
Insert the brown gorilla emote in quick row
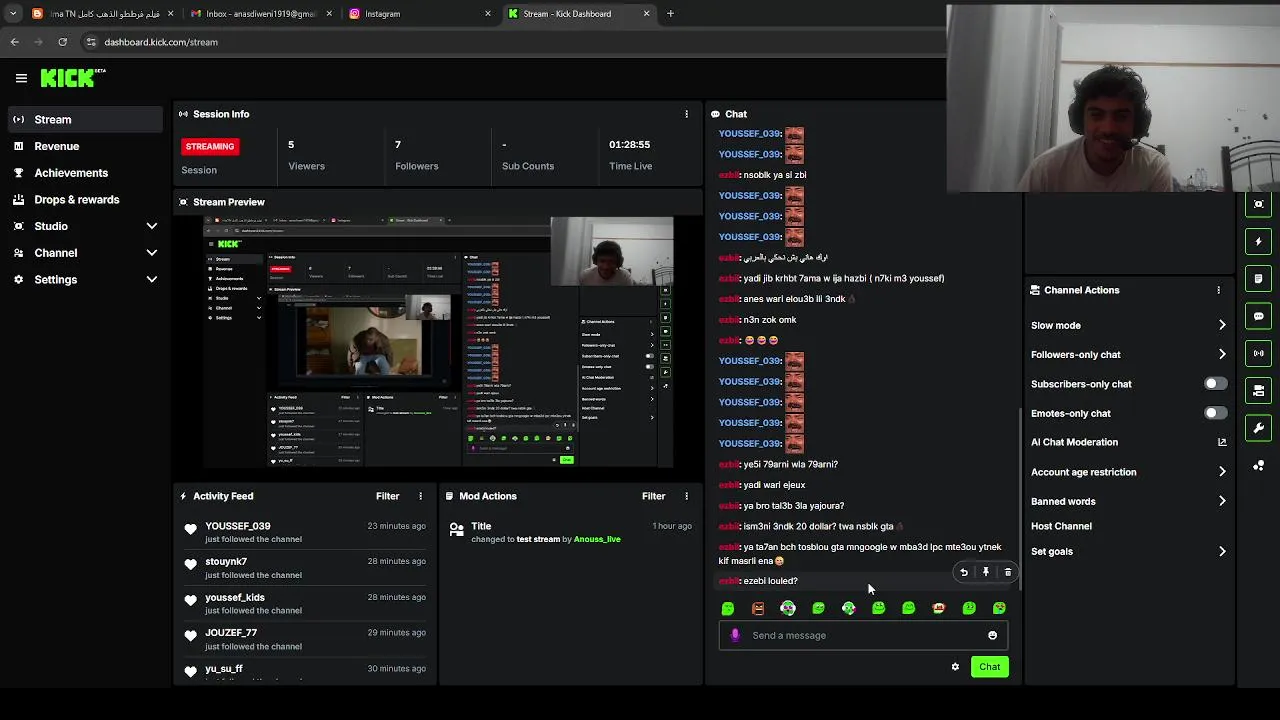point(758,608)
